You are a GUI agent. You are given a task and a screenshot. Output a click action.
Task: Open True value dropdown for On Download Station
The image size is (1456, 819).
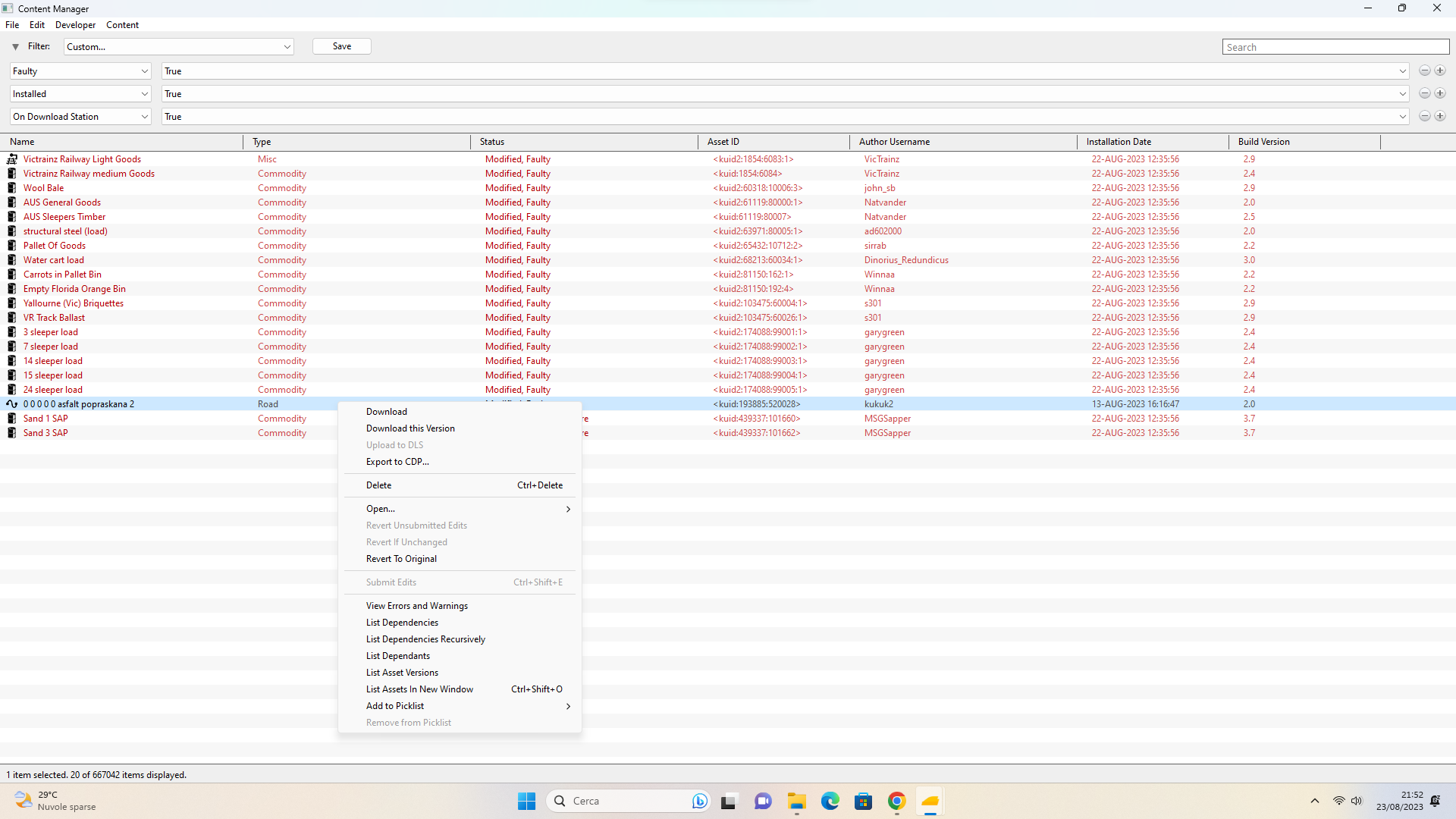click(786, 117)
